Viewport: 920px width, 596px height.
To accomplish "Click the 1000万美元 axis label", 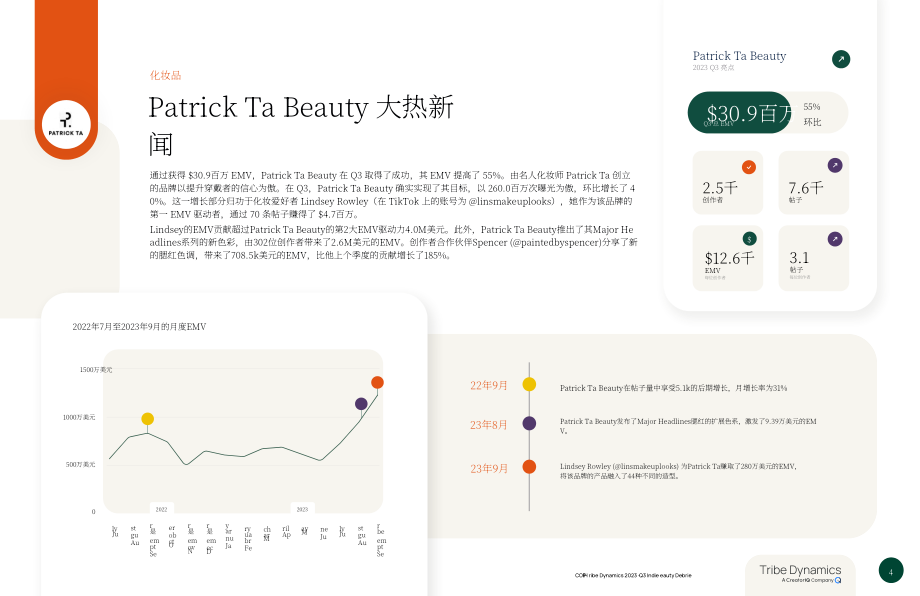I will click(79, 417).
